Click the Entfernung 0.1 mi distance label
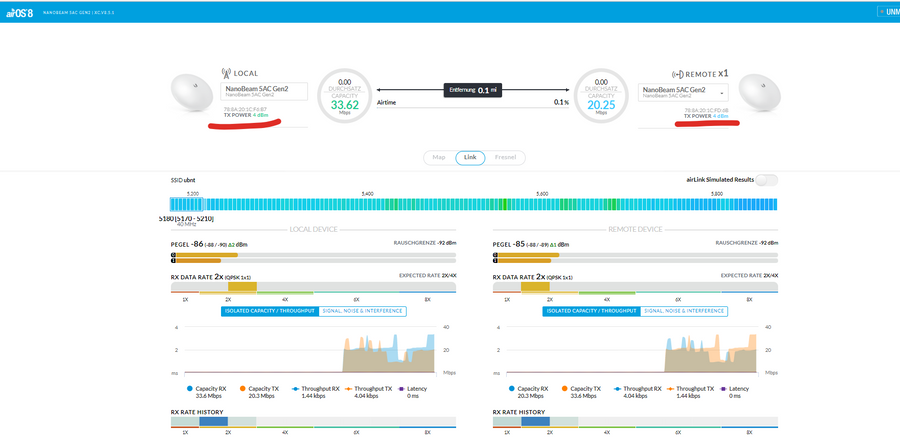 point(472,90)
